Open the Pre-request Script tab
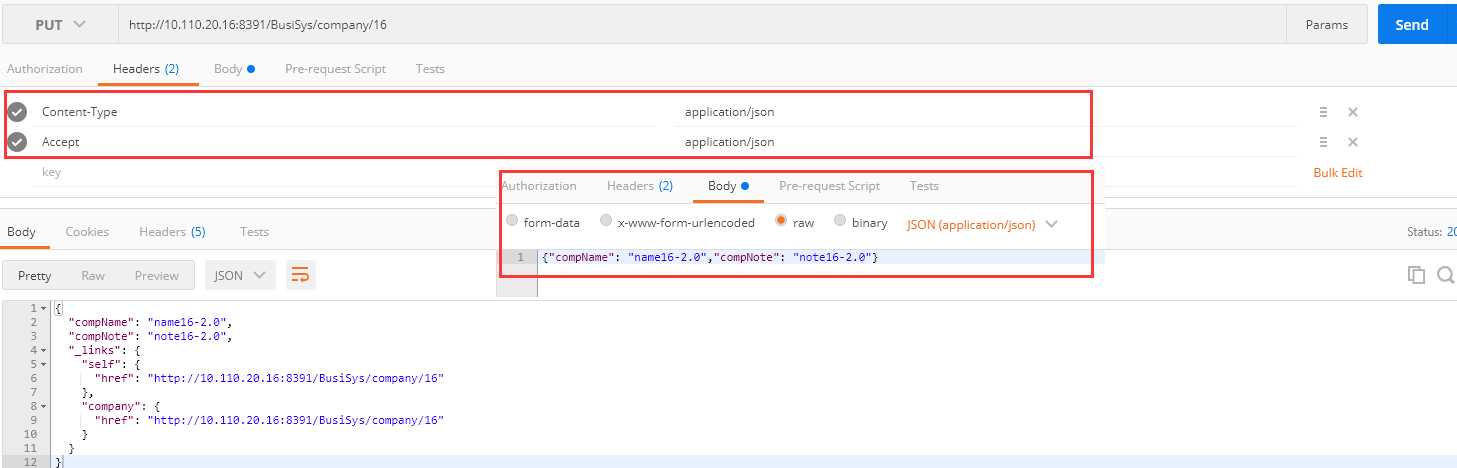The height and width of the screenshot is (468, 1457). 335,69
